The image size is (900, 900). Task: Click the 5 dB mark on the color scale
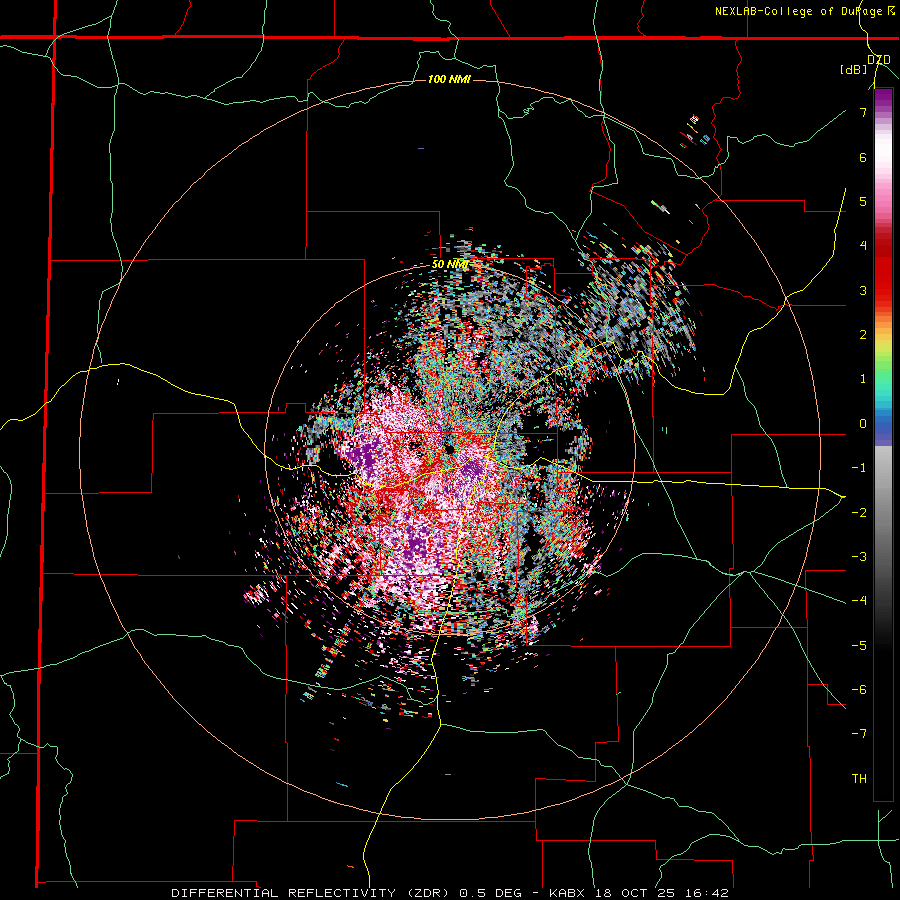click(x=863, y=201)
